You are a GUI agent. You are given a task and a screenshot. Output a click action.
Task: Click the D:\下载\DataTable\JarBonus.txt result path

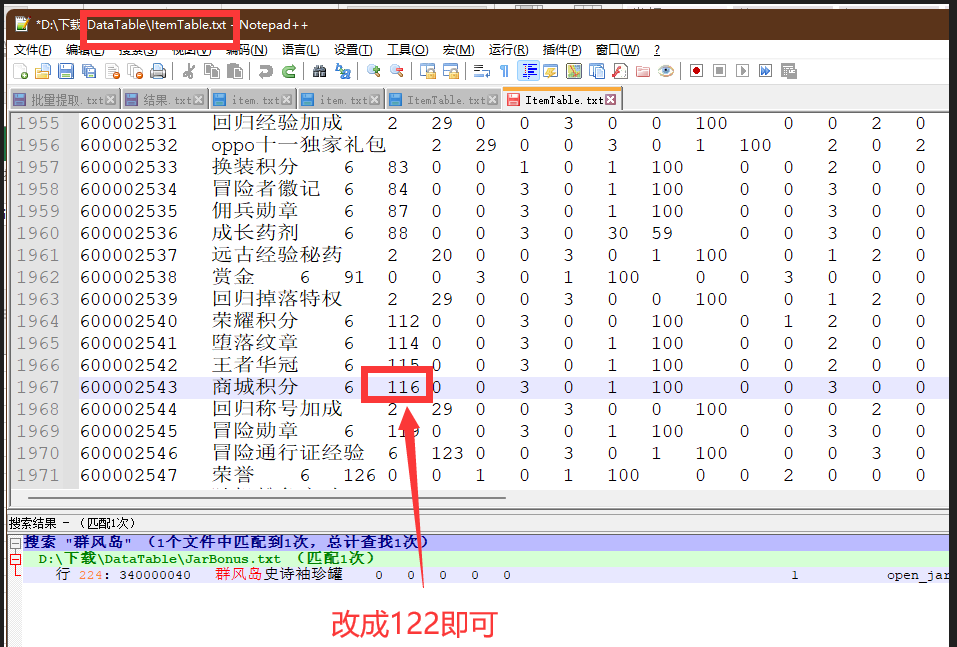[160, 559]
